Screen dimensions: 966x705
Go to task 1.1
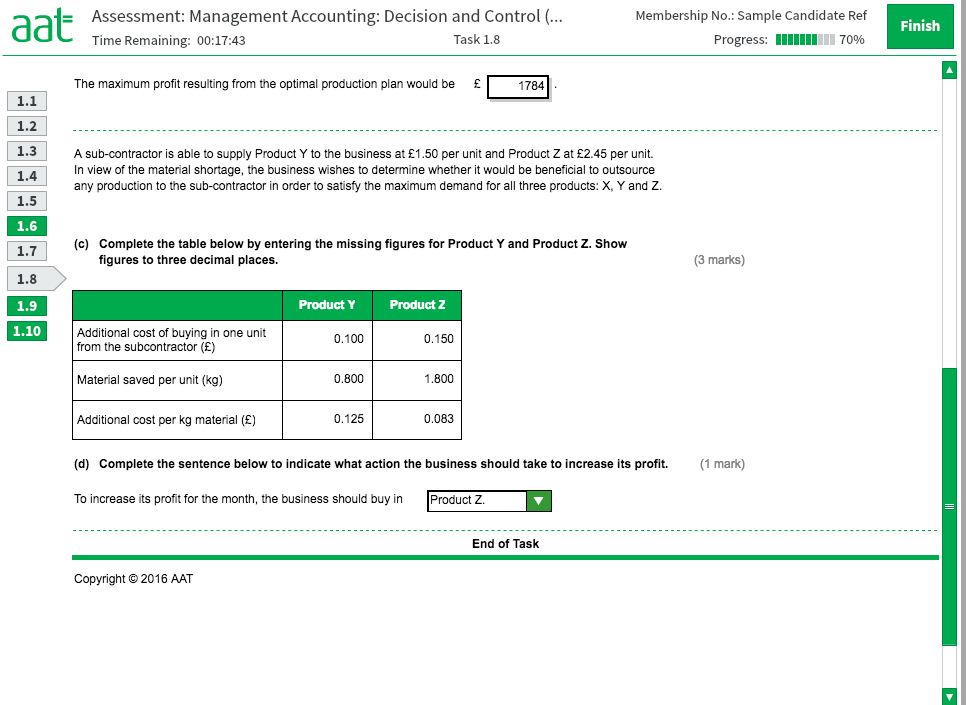(27, 101)
